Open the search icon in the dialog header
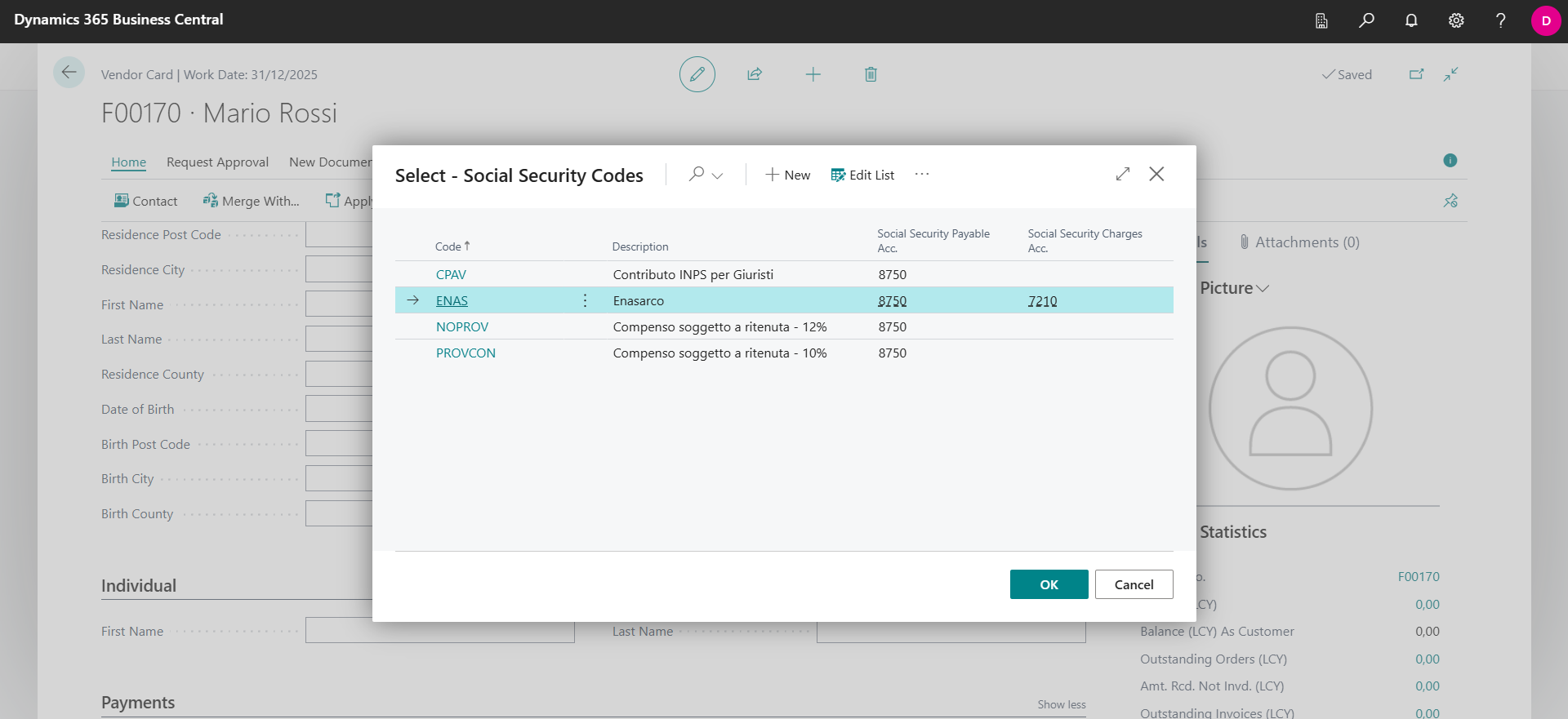 [696, 175]
